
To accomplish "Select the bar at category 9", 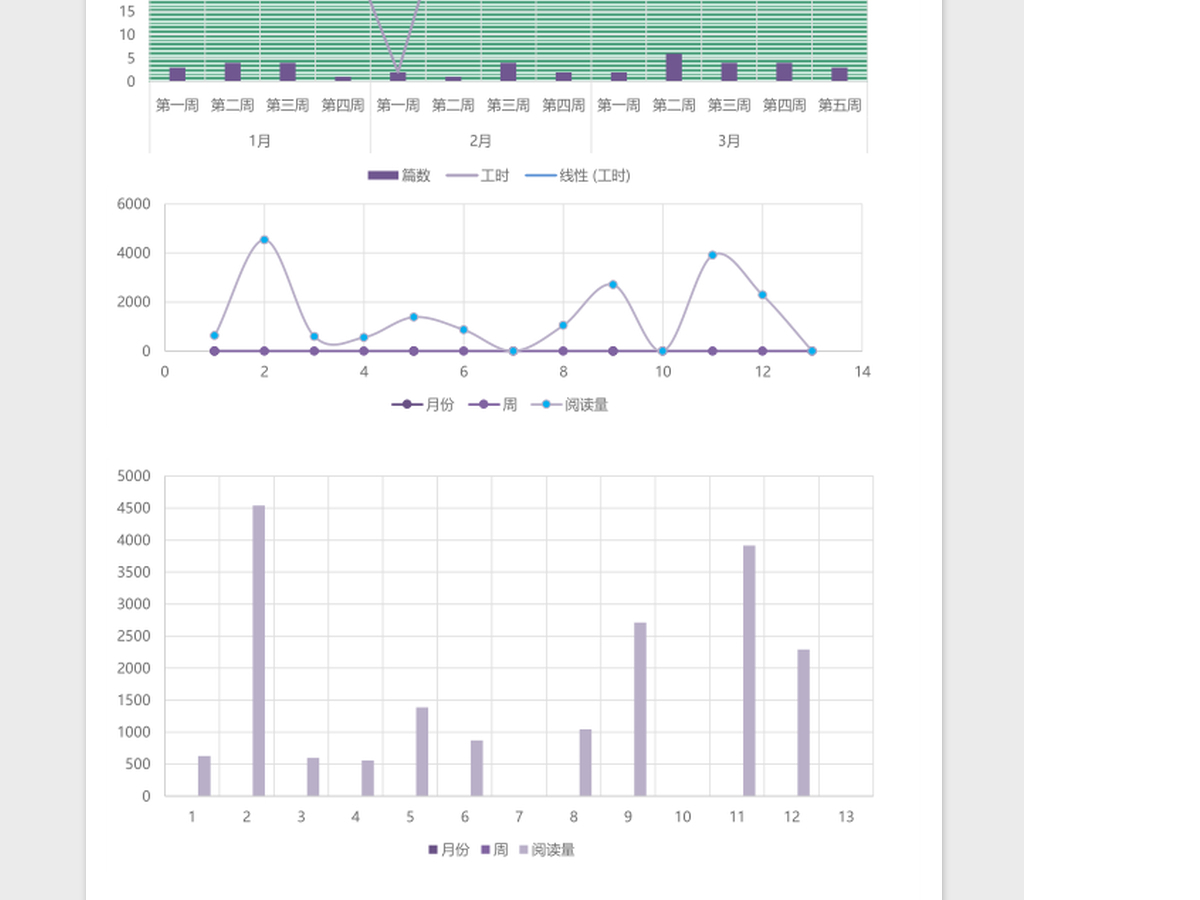I will (640, 709).
